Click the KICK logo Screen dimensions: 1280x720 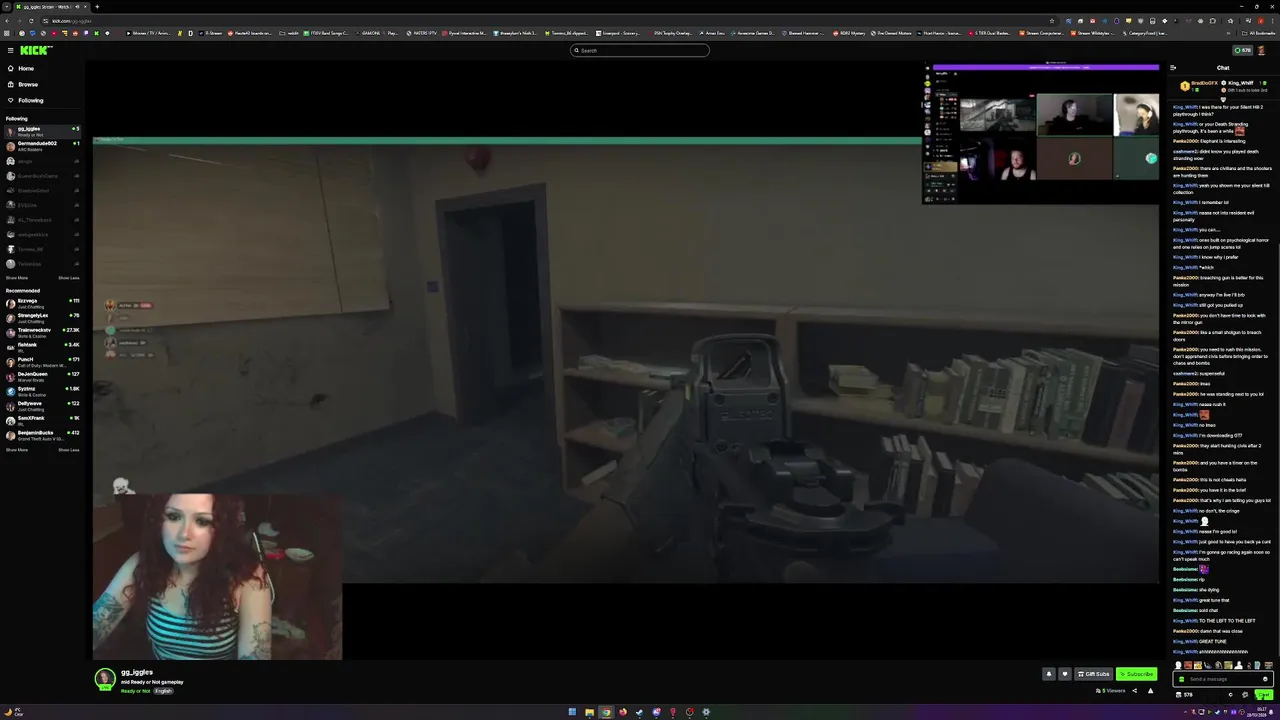[36, 50]
